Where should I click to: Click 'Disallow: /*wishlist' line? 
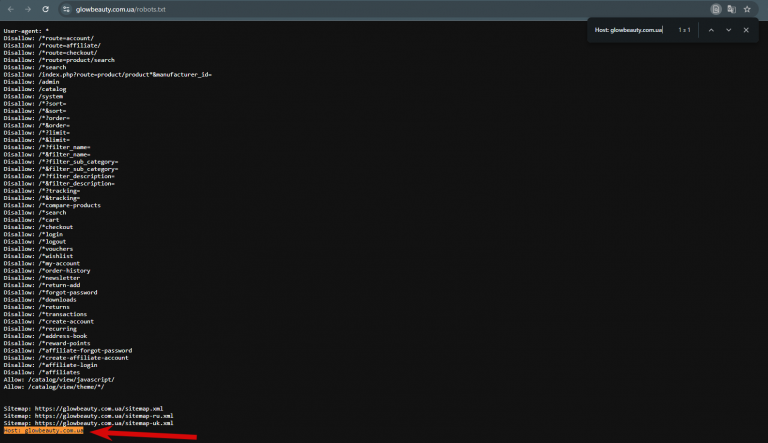click(x=38, y=256)
